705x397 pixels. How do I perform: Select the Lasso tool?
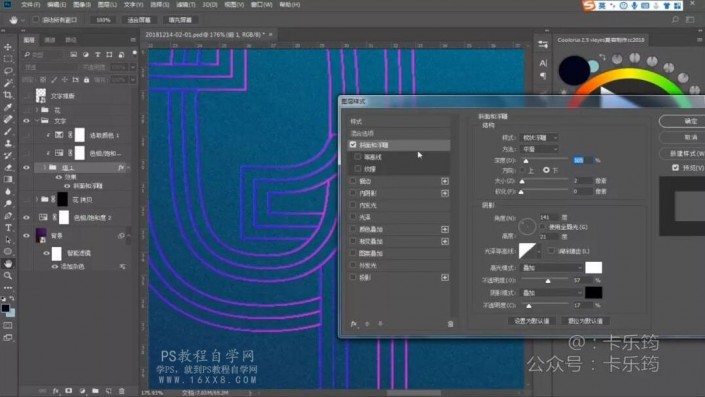[8, 71]
